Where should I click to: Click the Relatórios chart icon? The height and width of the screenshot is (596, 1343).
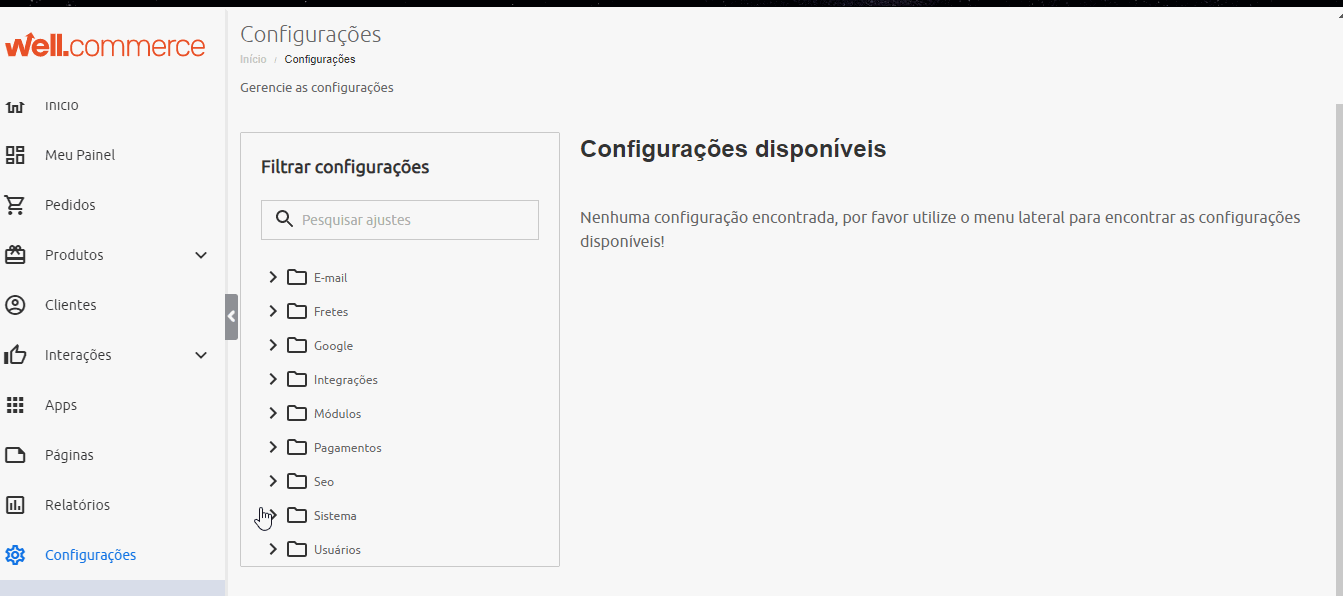pyautogui.click(x=15, y=505)
